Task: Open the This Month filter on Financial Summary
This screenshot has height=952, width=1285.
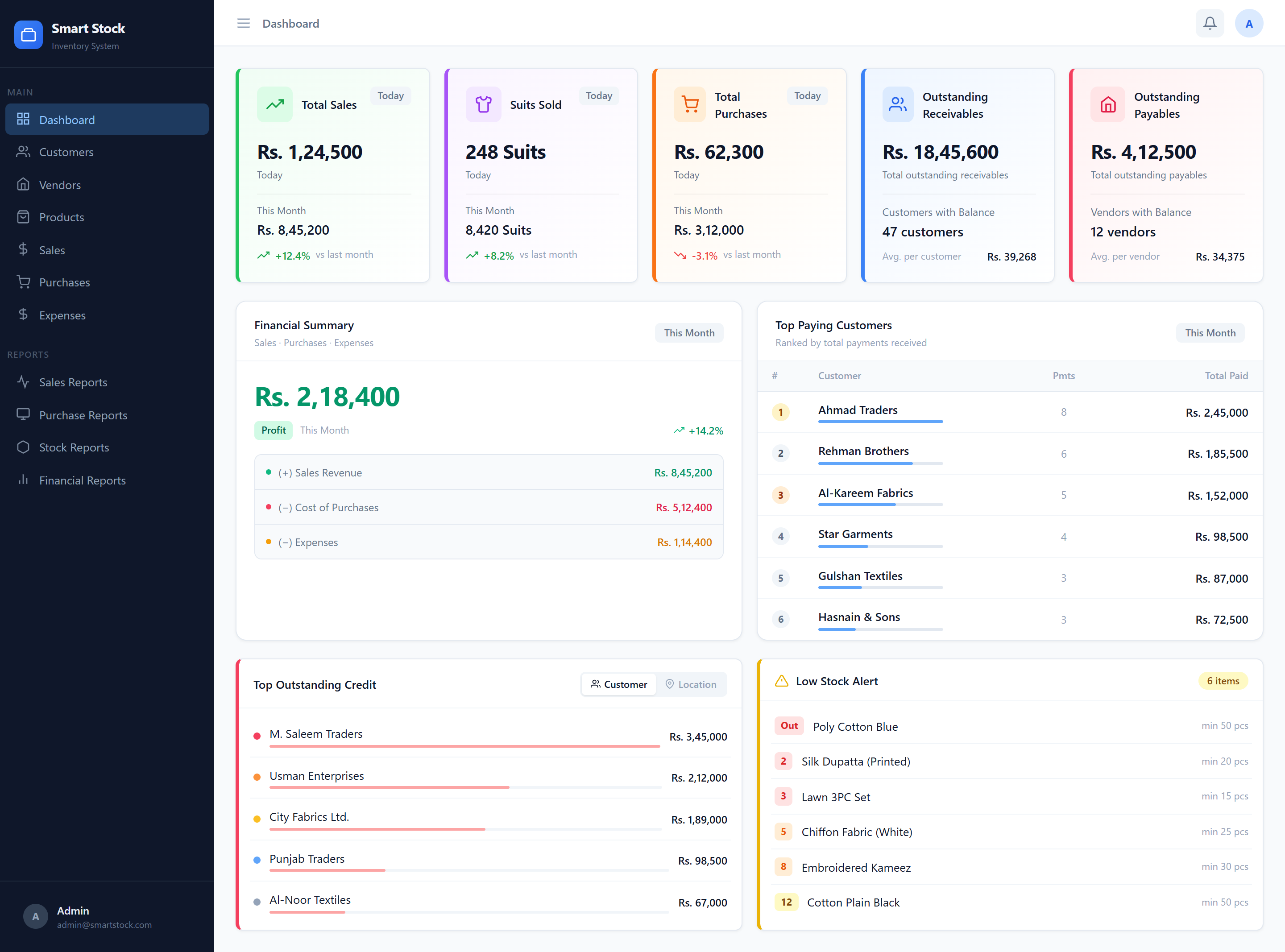Action: tap(688, 332)
